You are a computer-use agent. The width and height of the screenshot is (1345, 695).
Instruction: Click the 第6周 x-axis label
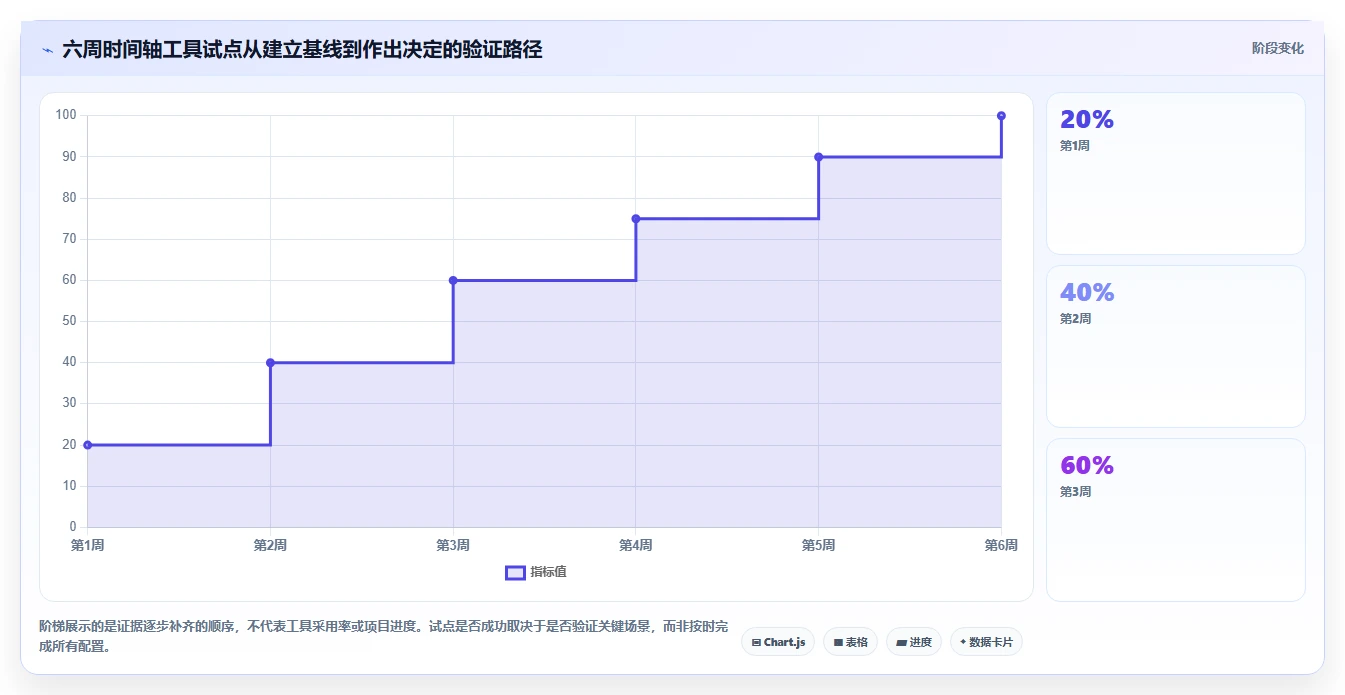[1001, 546]
